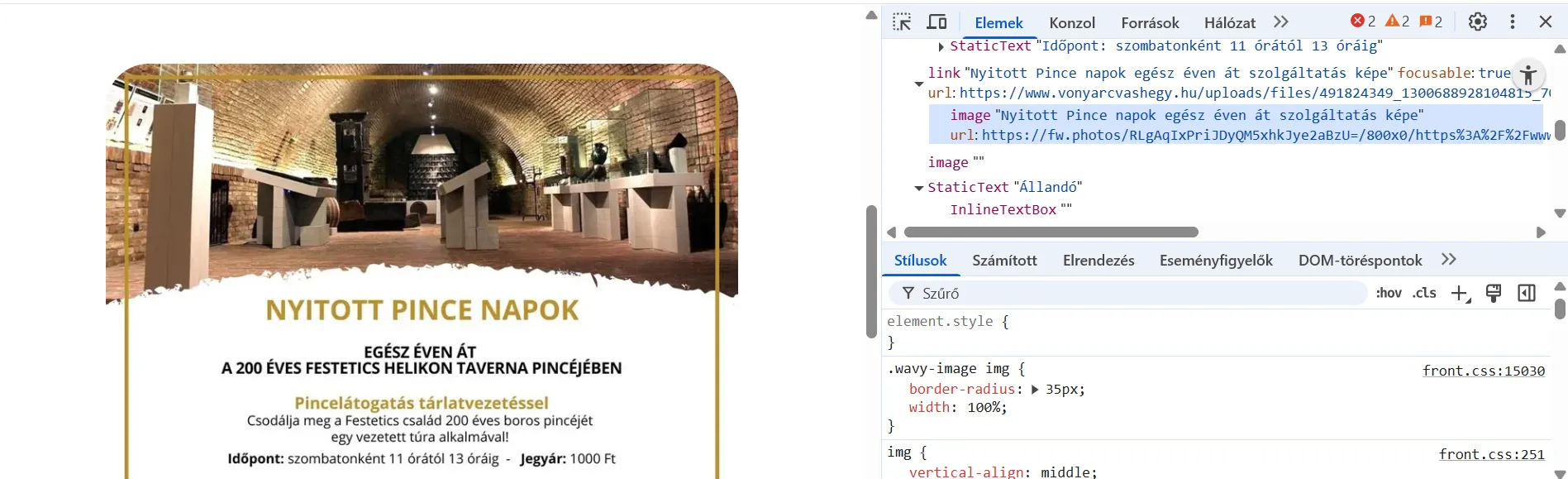This screenshot has height=479, width=1568.
Task: Open the three-dot customize DevTools menu
Action: pyautogui.click(x=1513, y=22)
